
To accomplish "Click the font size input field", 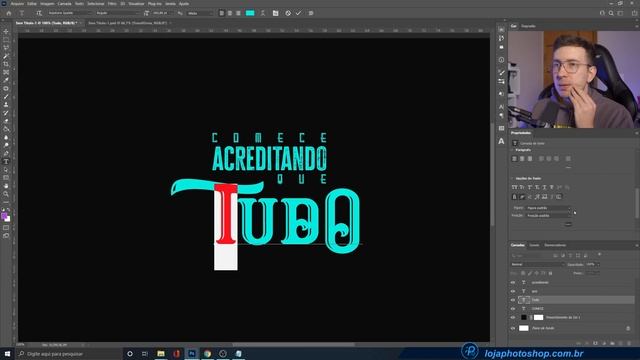I will pos(162,13).
